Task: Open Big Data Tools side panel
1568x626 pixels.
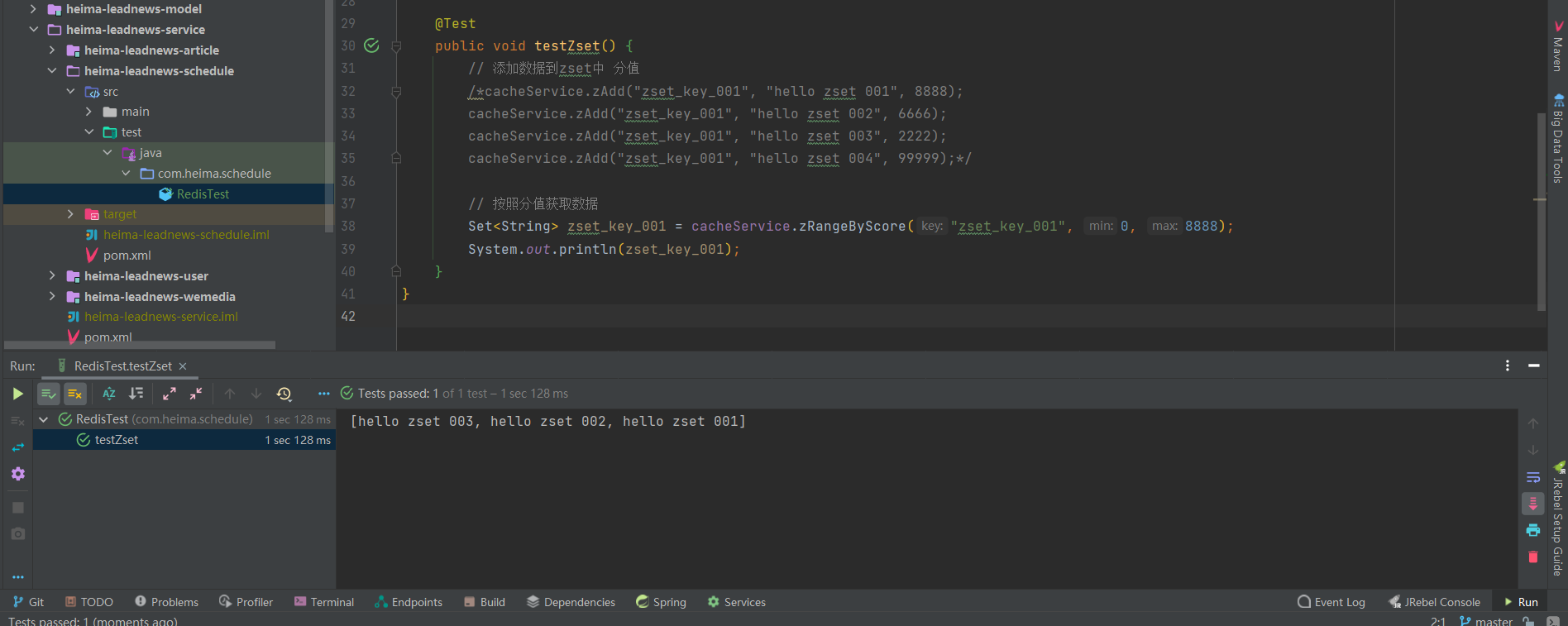Action: [1558, 138]
